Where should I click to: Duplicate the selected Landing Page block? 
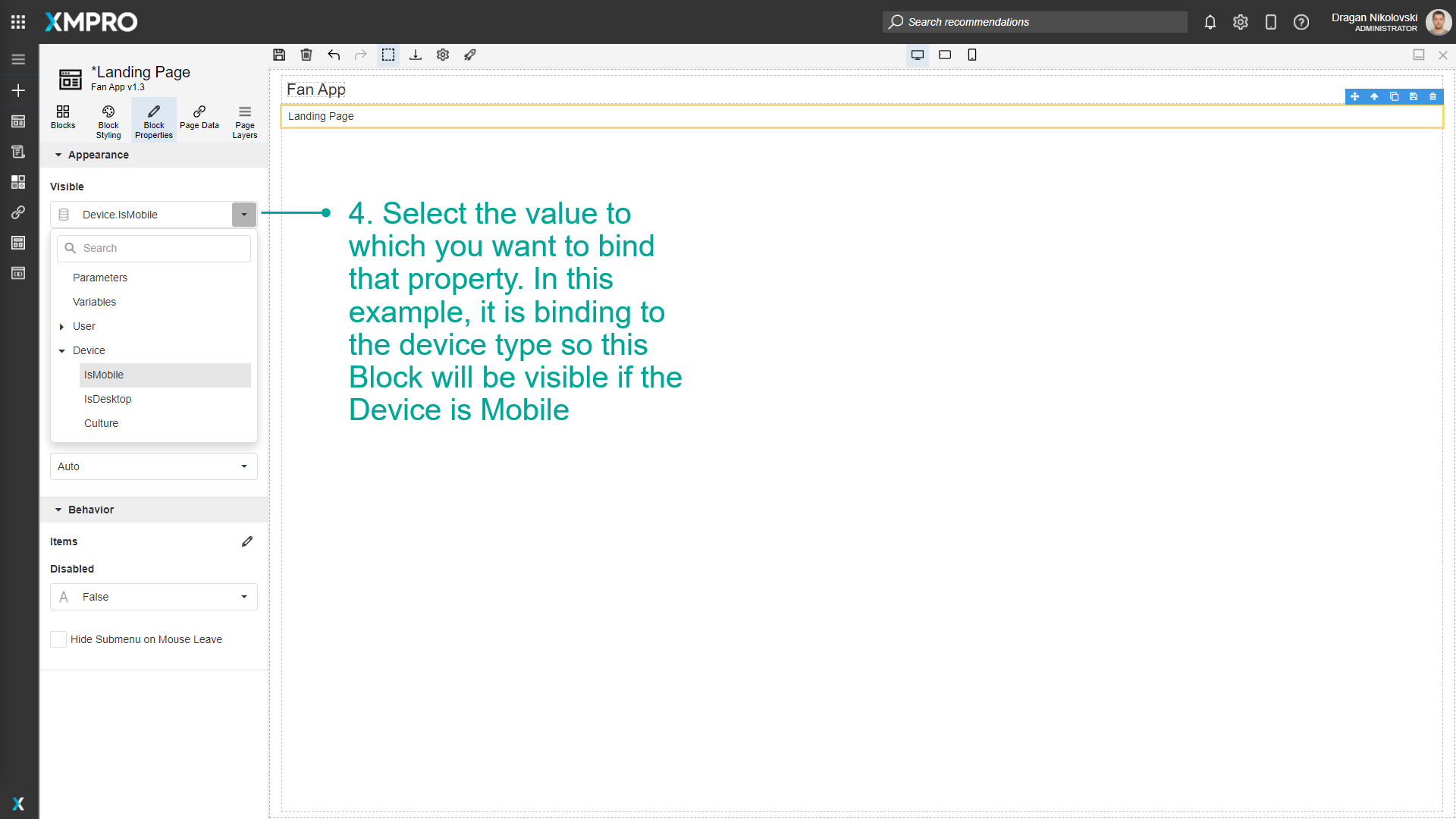click(x=1394, y=96)
